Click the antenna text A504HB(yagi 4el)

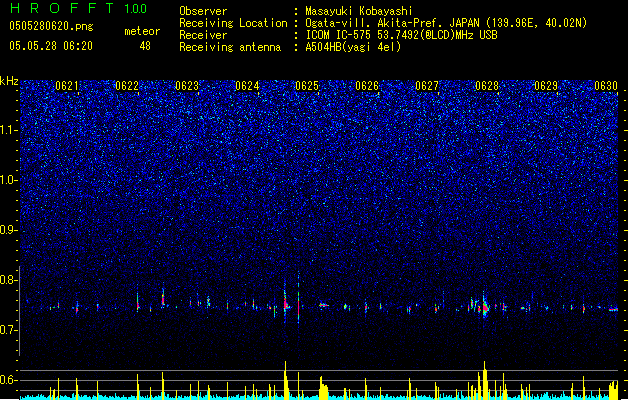(x=353, y=47)
